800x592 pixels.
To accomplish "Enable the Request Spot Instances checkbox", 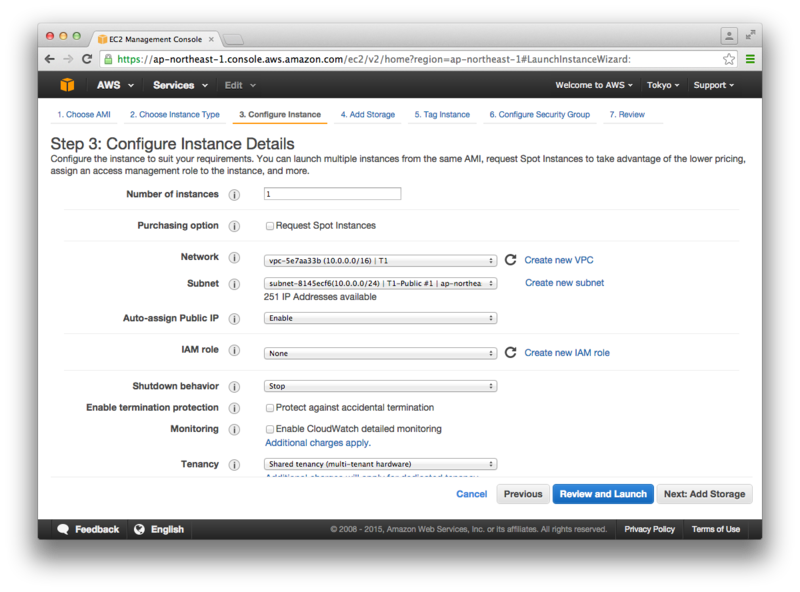I will click(x=270, y=226).
